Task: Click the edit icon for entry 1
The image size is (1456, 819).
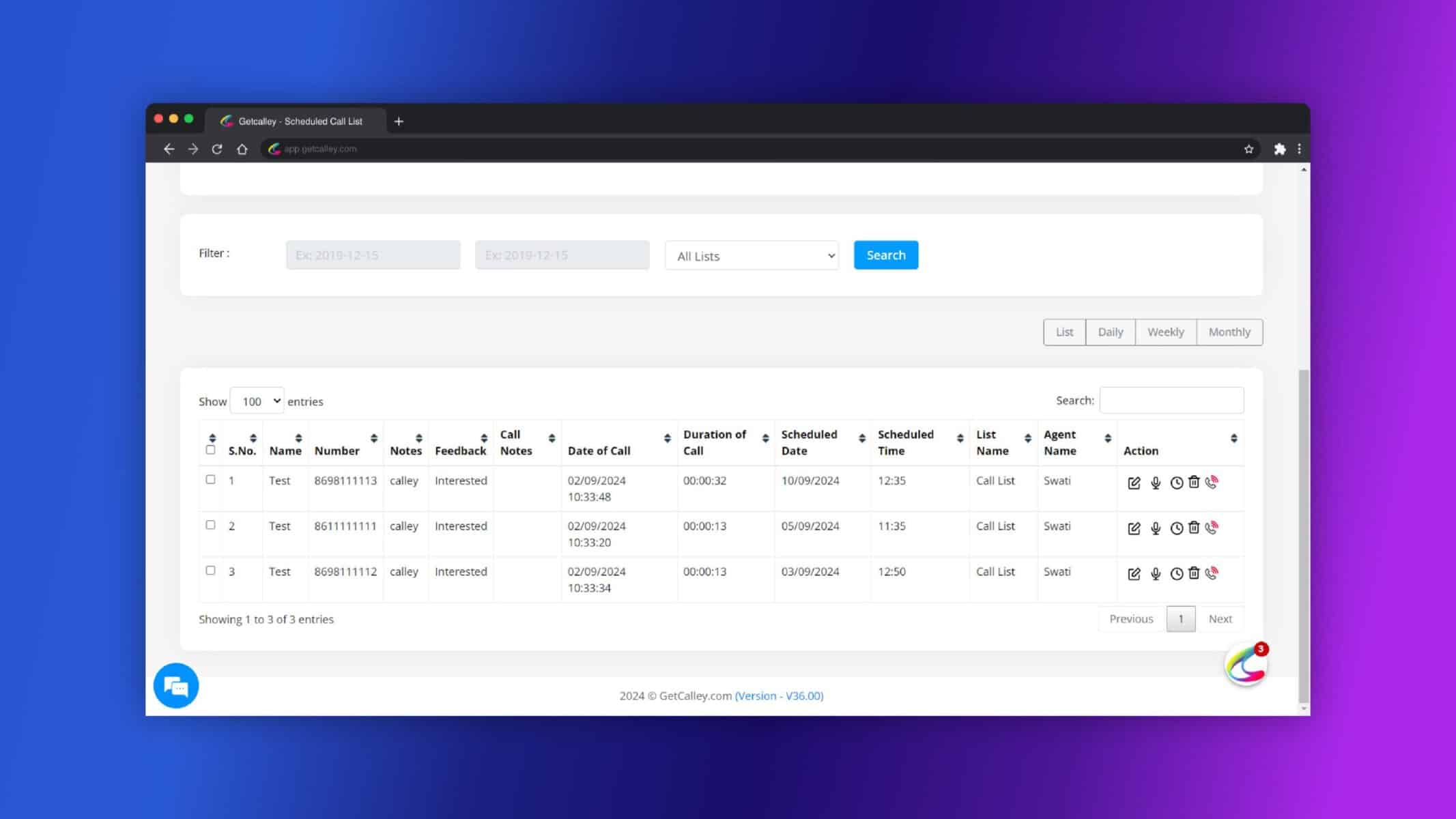Action: 1133,482
